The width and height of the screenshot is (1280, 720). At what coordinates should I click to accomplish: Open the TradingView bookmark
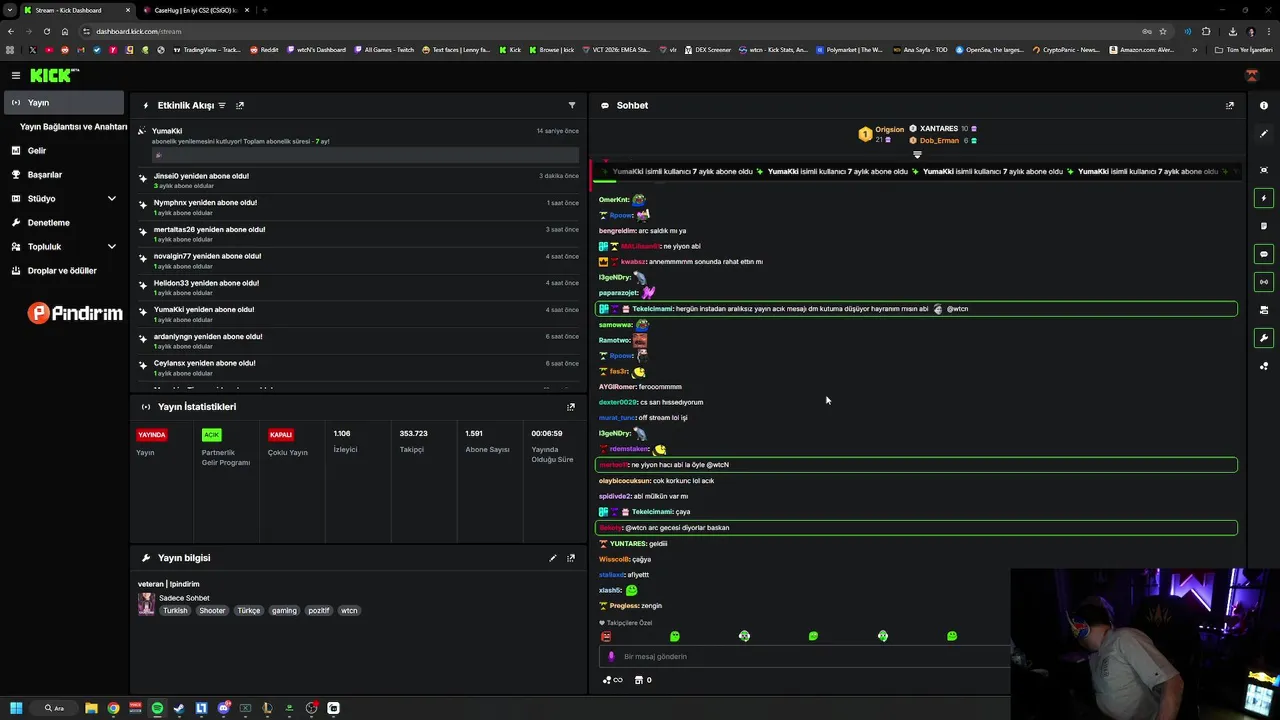(x=207, y=50)
